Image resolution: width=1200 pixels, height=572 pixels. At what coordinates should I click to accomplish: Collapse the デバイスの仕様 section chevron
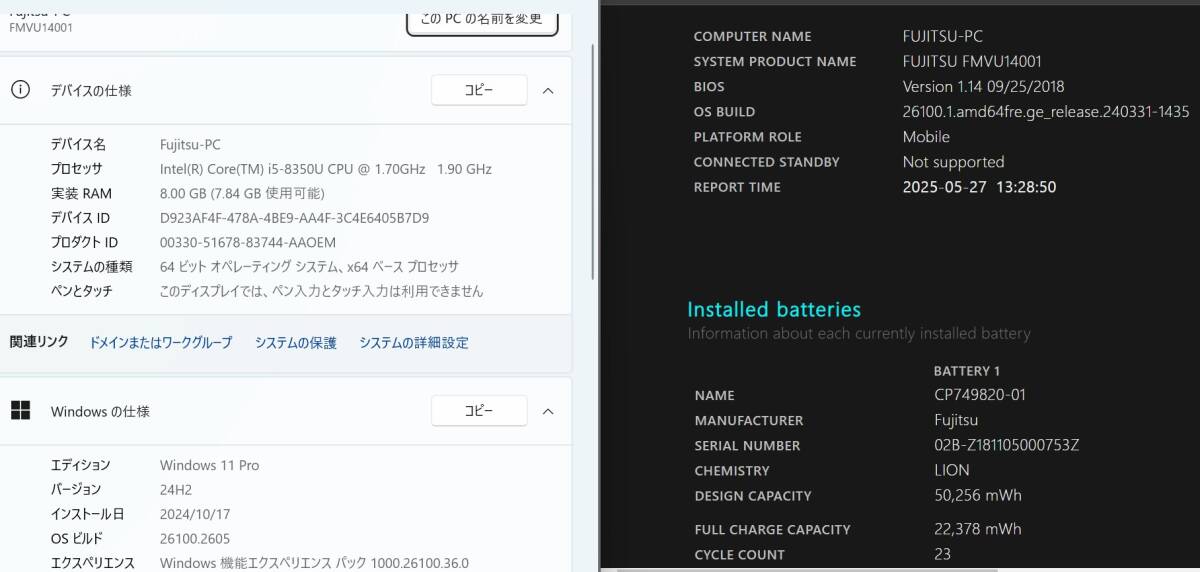[x=548, y=90]
